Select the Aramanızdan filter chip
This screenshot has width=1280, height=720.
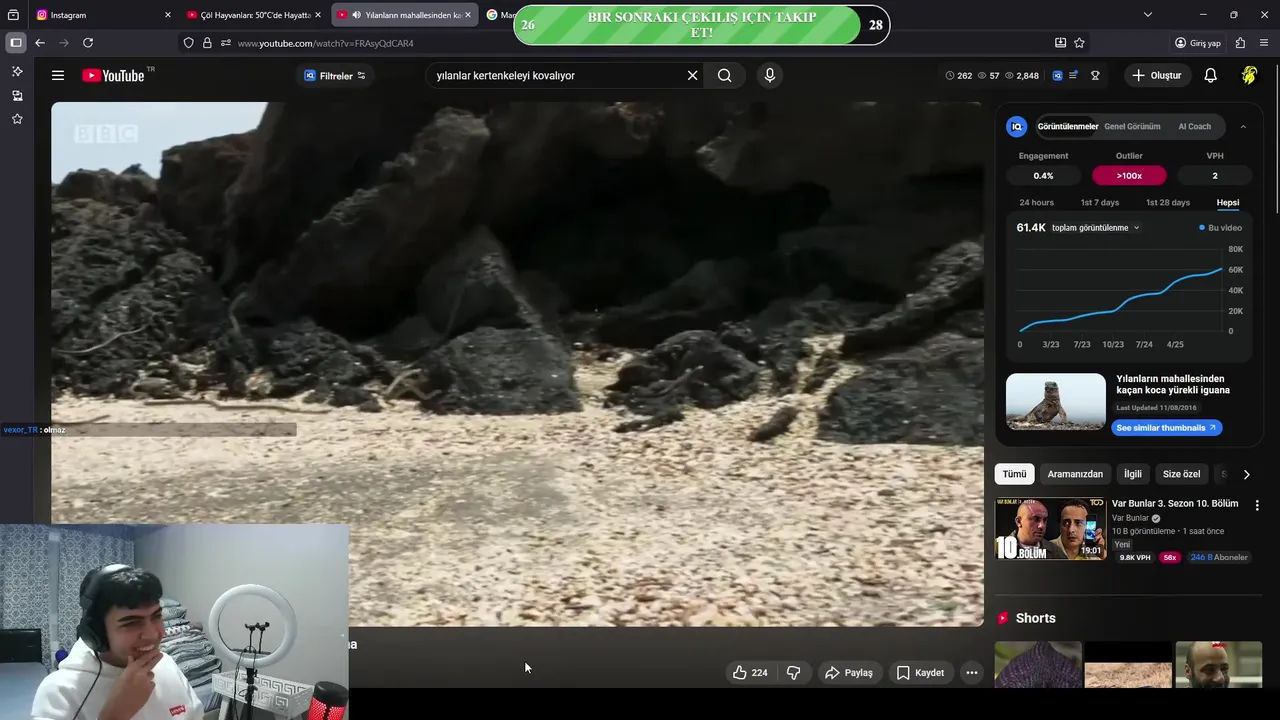pyautogui.click(x=1075, y=474)
